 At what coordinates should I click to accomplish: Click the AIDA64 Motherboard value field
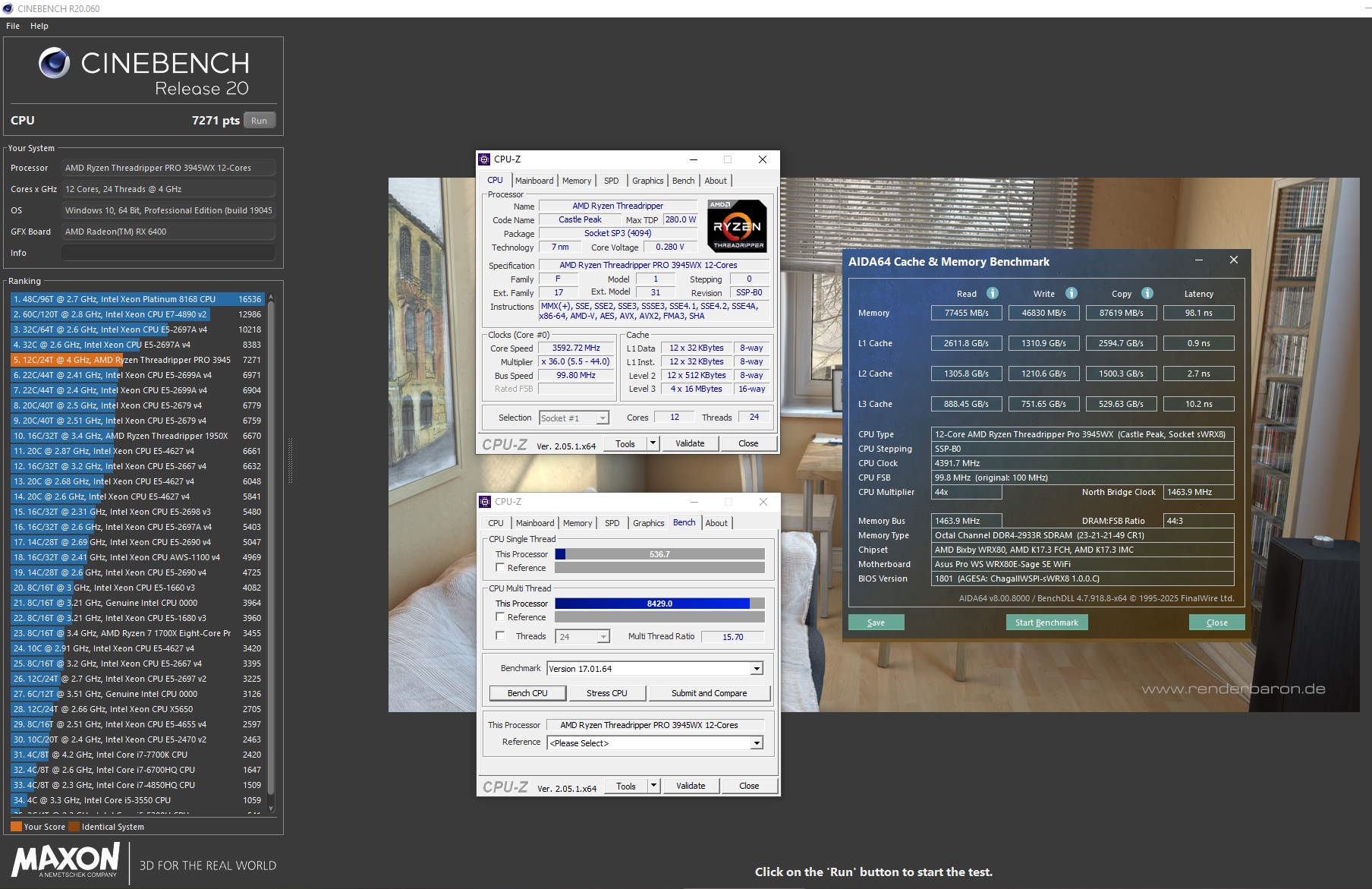click(x=1082, y=564)
